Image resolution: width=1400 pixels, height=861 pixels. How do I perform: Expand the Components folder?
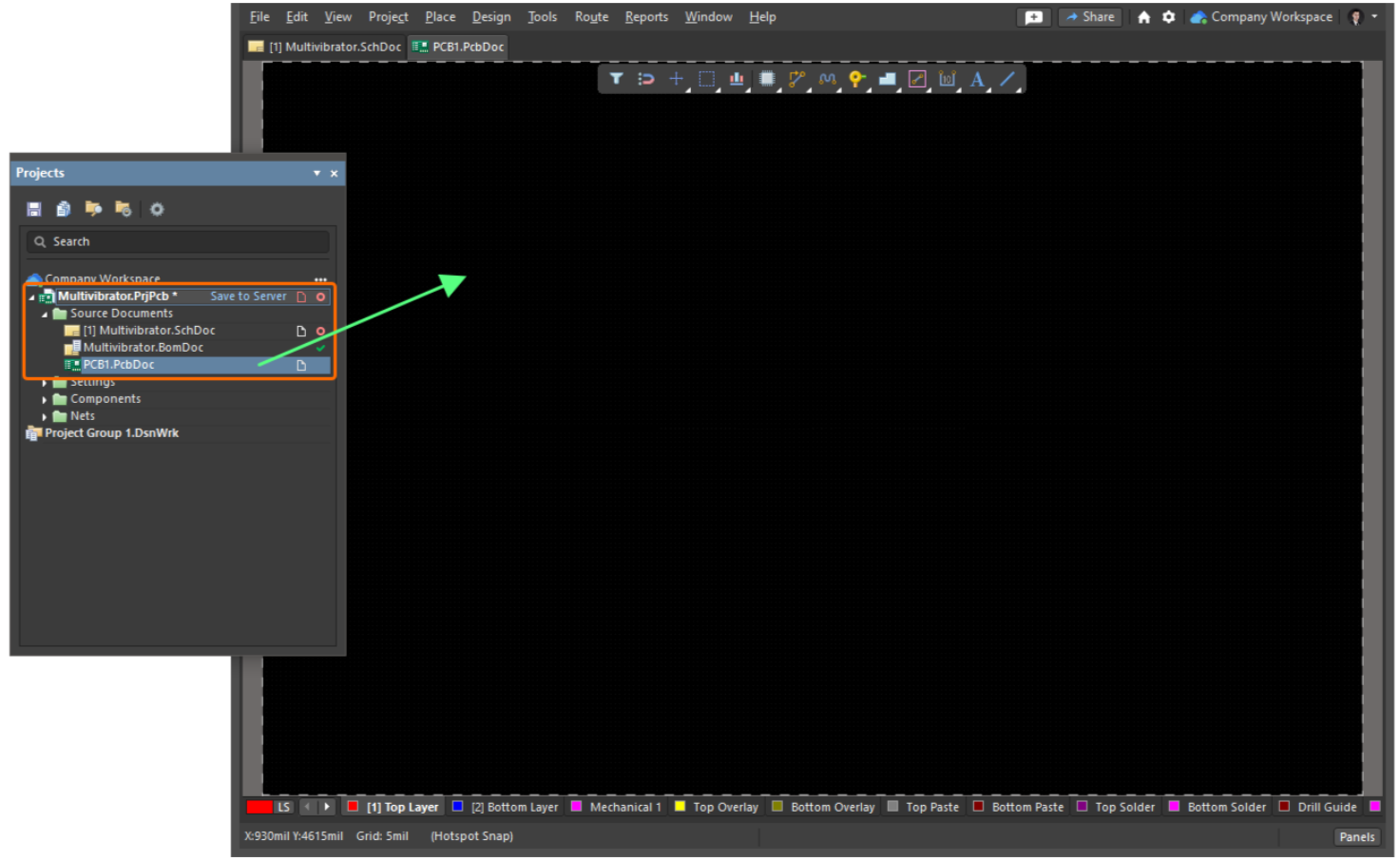click(x=45, y=399)
